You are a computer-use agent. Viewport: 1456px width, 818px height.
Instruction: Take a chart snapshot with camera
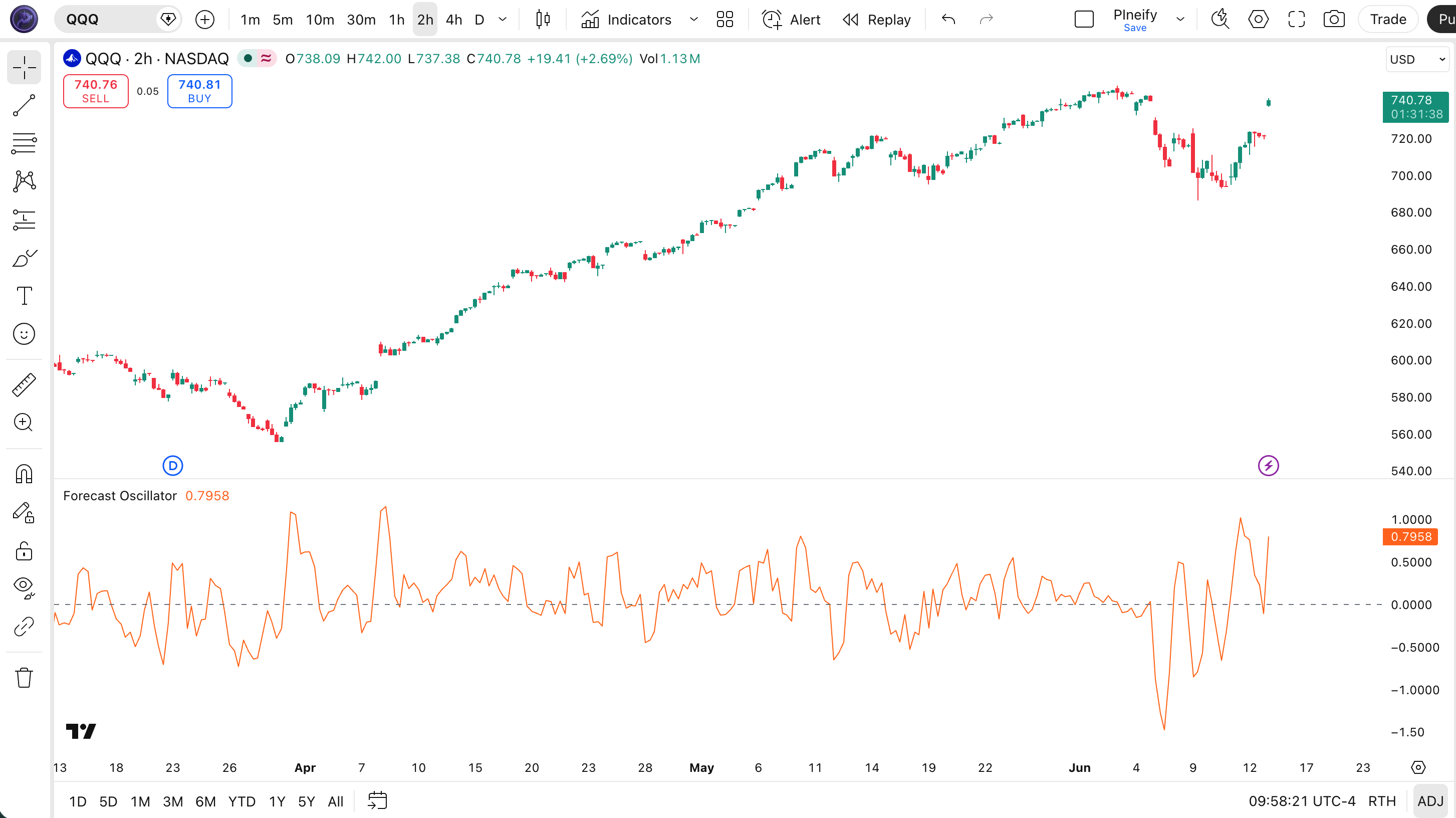[x=1334, y=20]
